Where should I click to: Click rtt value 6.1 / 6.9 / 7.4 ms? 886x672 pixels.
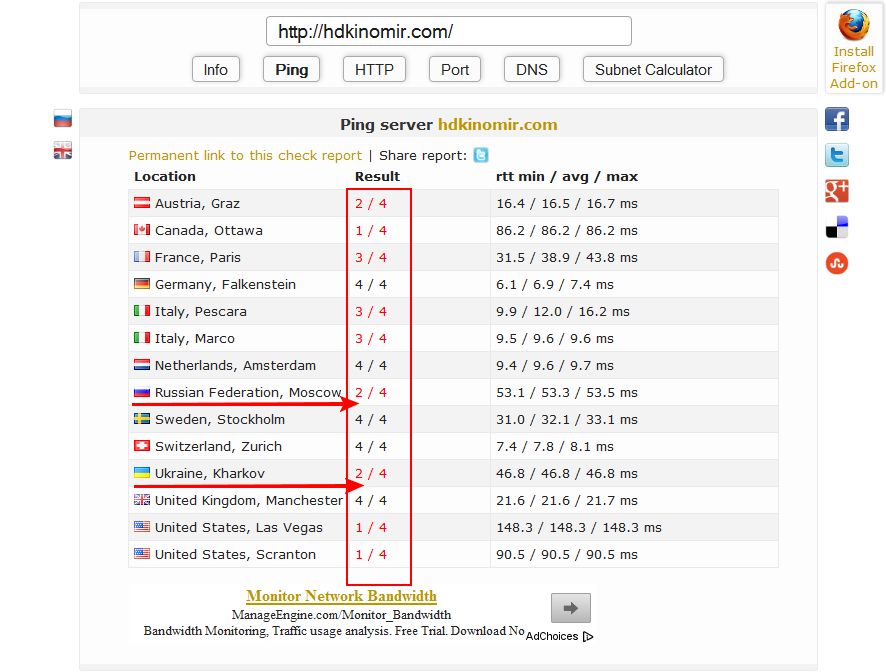(x=555, y=284)
